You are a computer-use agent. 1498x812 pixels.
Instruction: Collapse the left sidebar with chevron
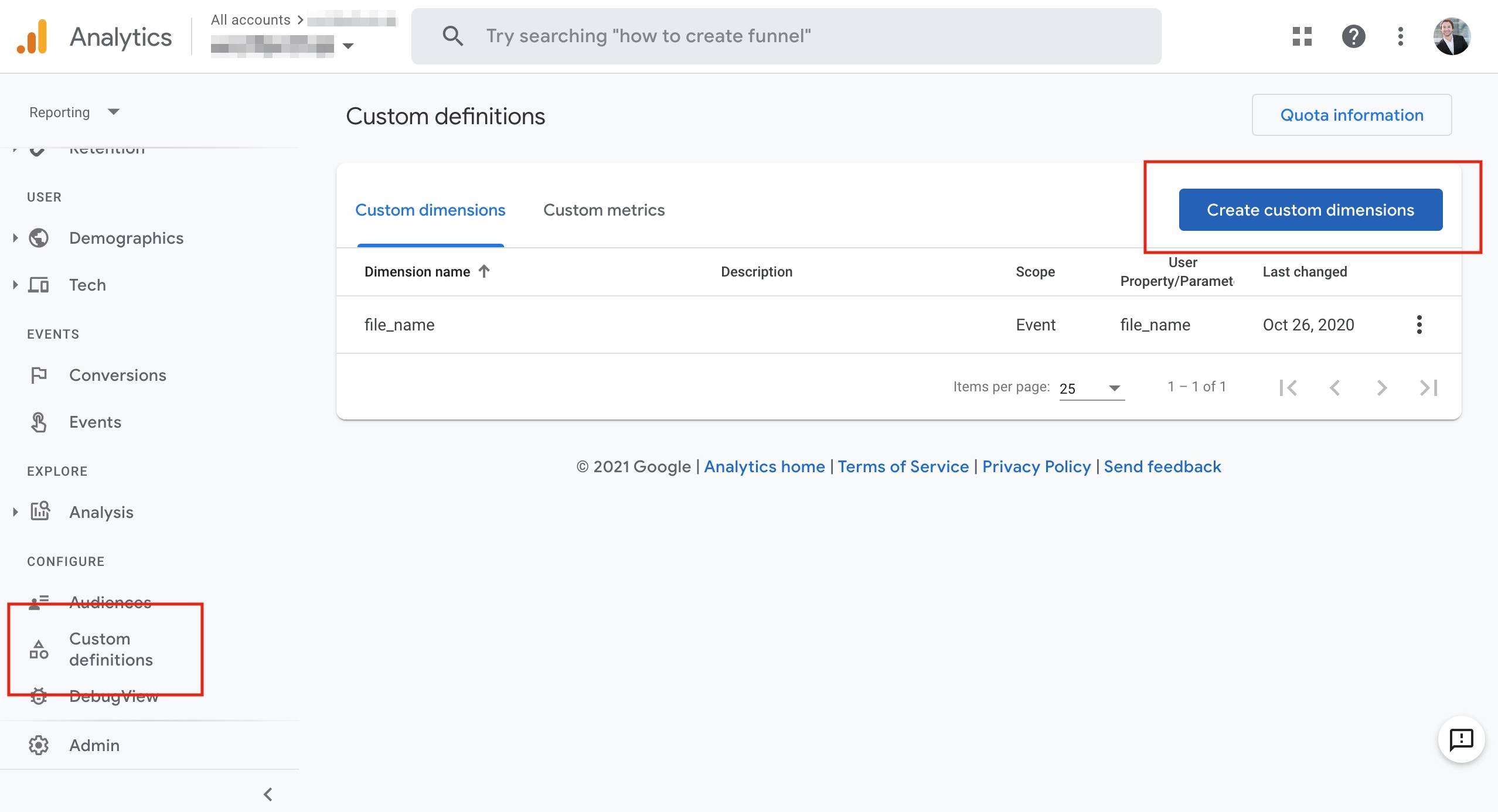click(x=268, y=794)
